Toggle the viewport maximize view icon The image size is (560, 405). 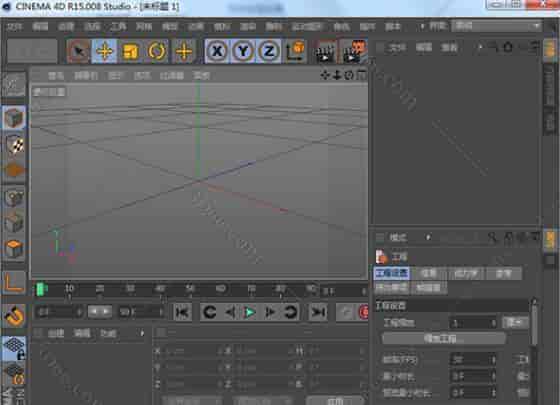pyautogui.click(x=361, y=75)
